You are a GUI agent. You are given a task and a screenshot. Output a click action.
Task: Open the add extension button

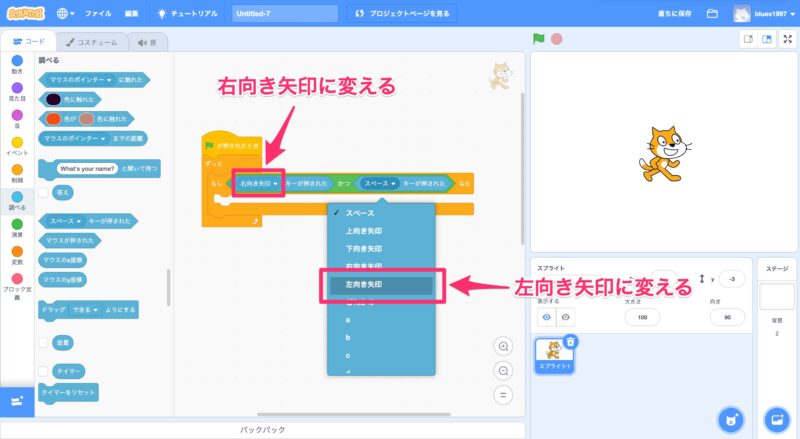pos(17,401)
